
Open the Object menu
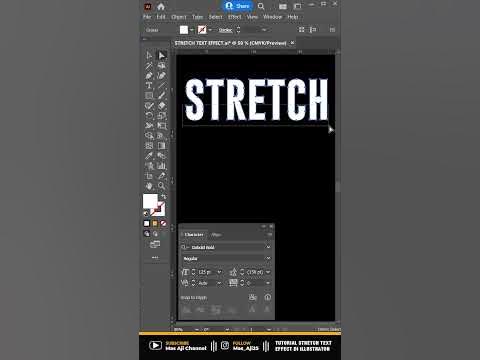pyautogui.click(x=179, y=17)
